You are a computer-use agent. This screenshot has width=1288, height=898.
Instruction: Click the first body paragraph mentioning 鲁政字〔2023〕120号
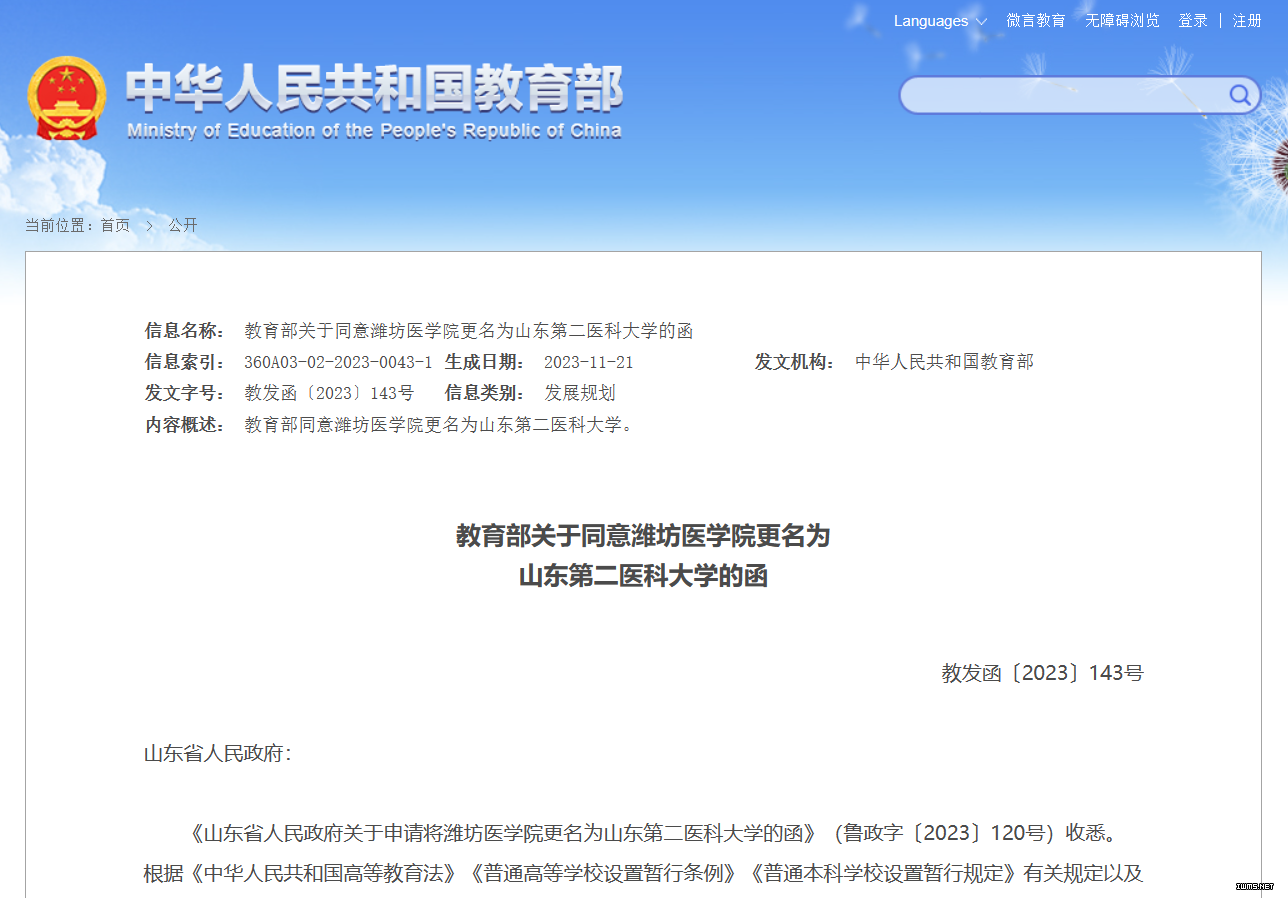coord(653,833)
